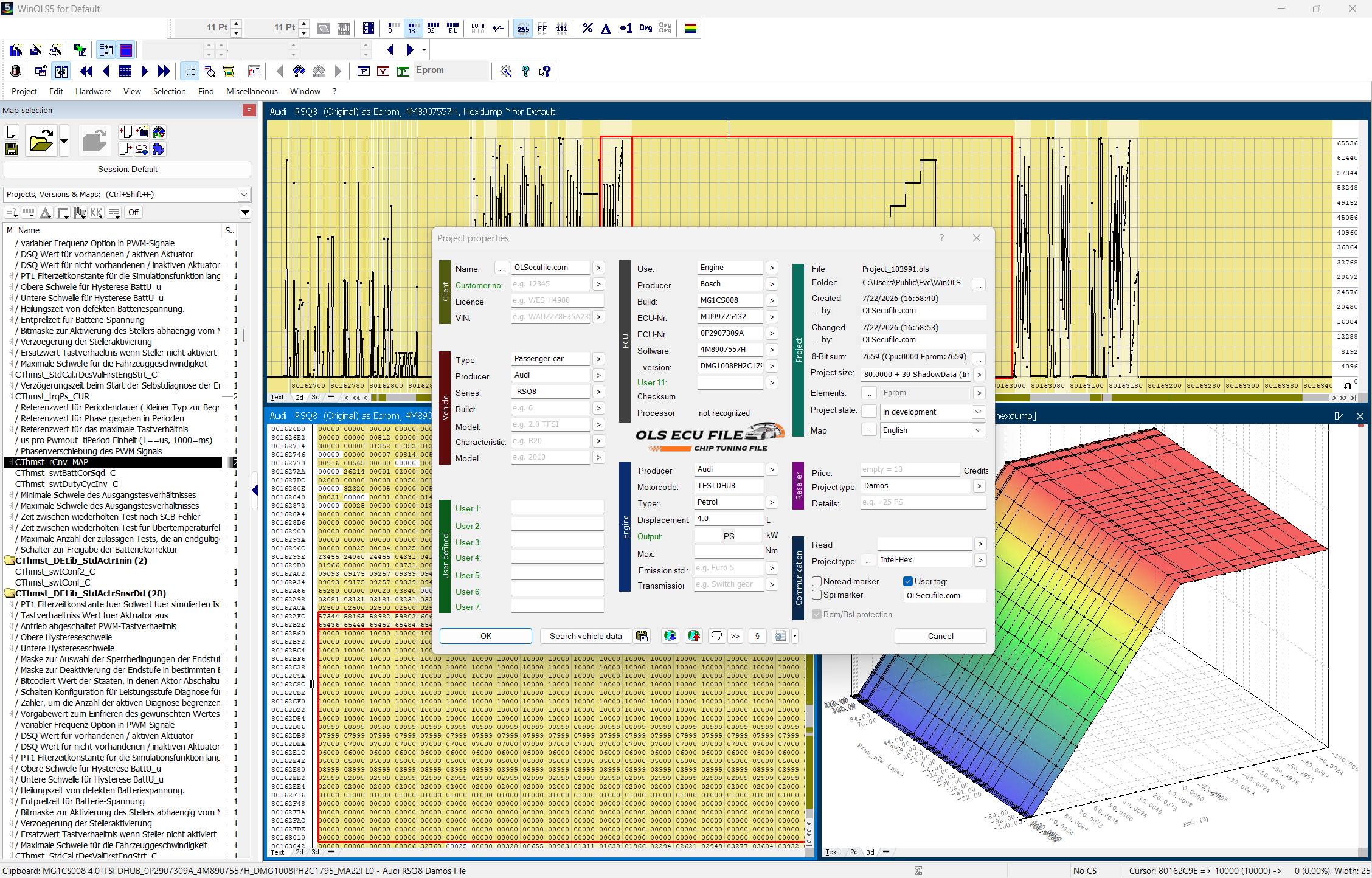This screenshot has width=1372, height=878.
Task: Click the open project folder icon
Action: coord(41,141)
